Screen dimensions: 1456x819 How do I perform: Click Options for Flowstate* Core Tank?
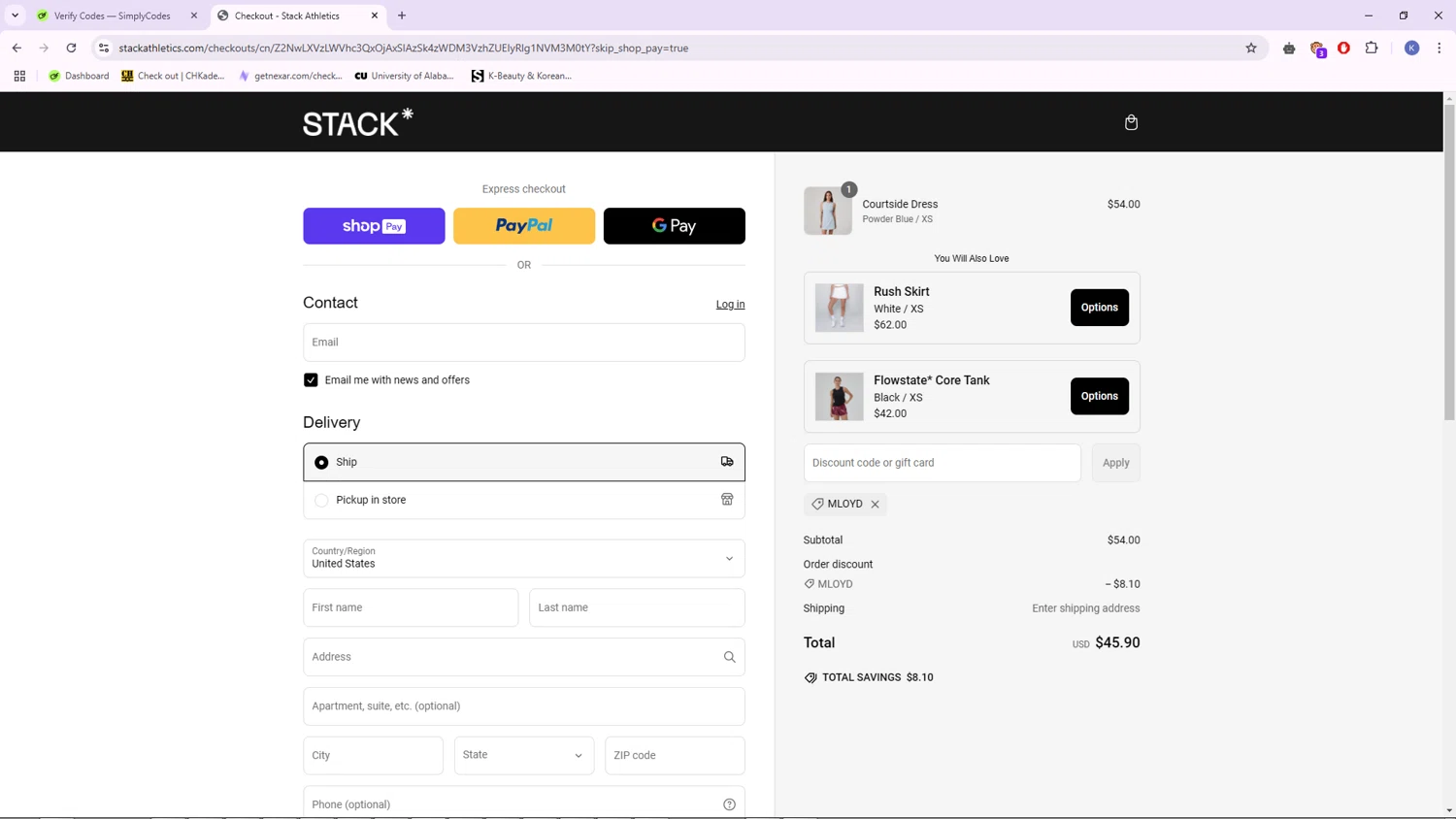point(1100,396)
